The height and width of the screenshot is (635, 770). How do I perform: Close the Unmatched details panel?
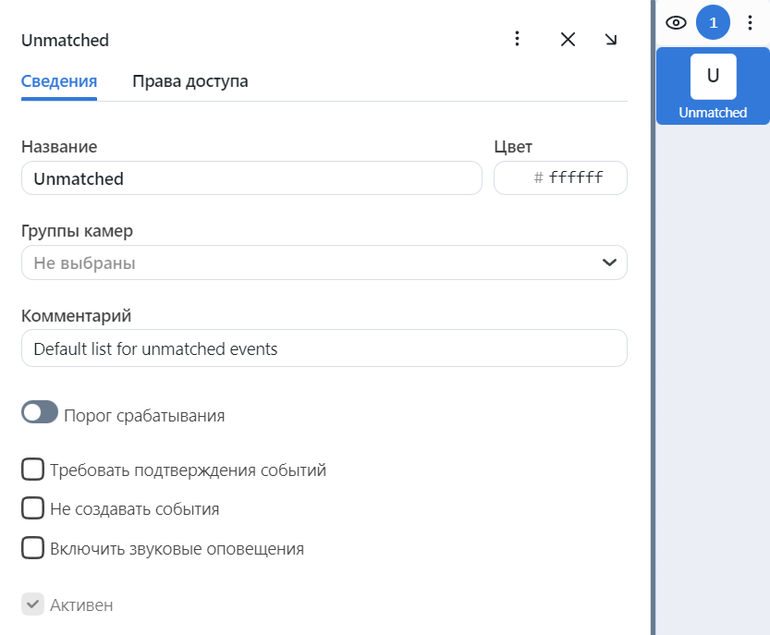pyautogui.click(x=568, y=39)
